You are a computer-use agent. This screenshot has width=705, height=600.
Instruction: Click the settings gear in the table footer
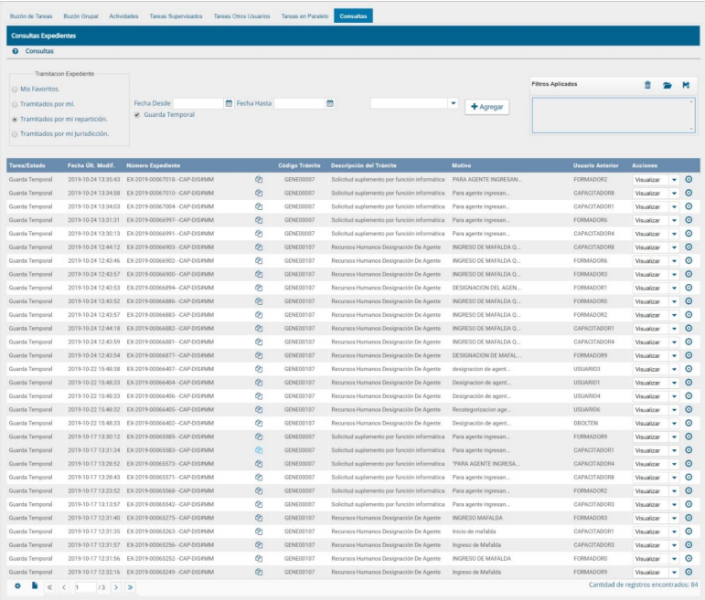click(17, 586)
